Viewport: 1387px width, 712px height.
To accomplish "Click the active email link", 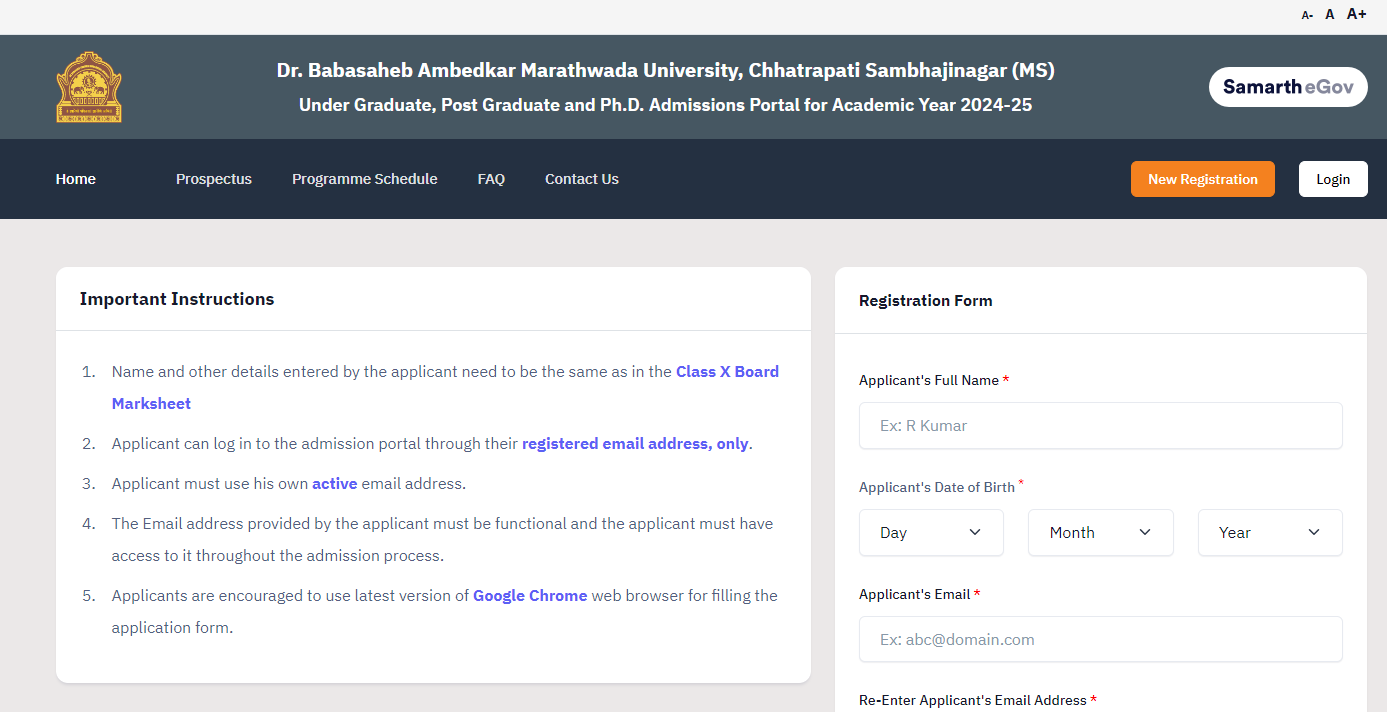I will pos(334,483).
